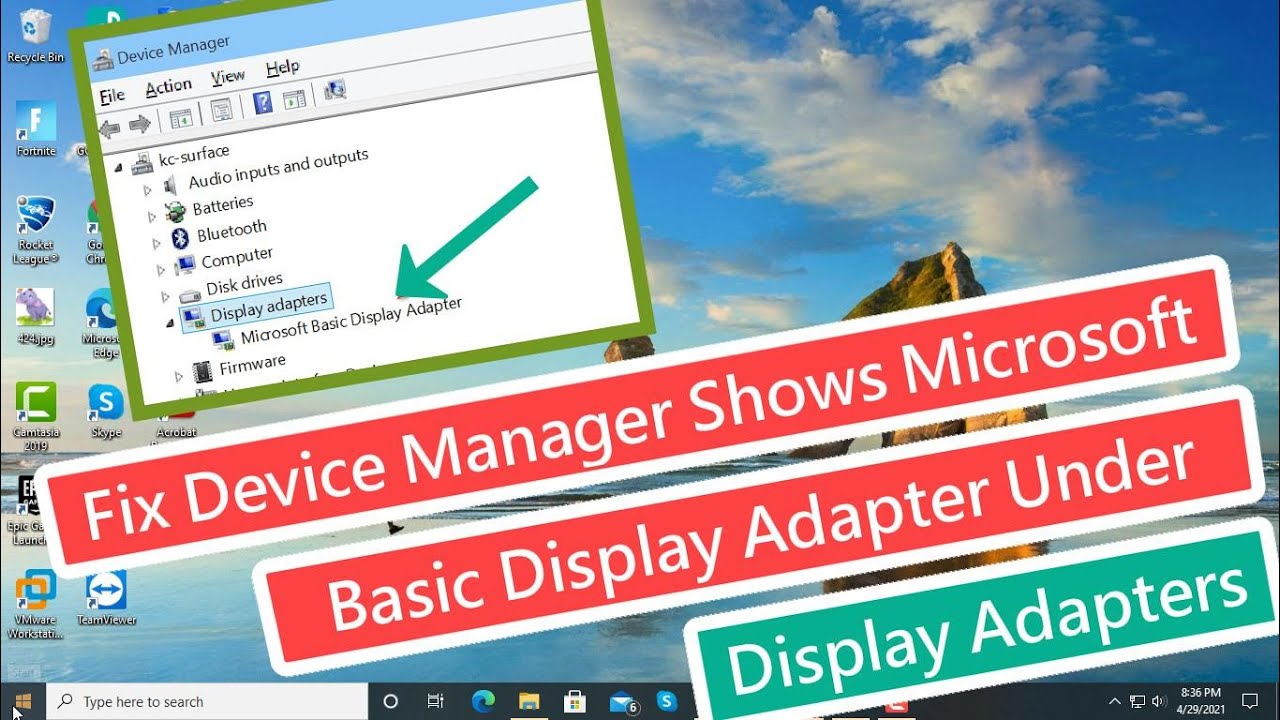The height and width of the screenshot is (720, 1280).
Task: Open the Rocket League desktop shortcut
Action: pos(36,228)
